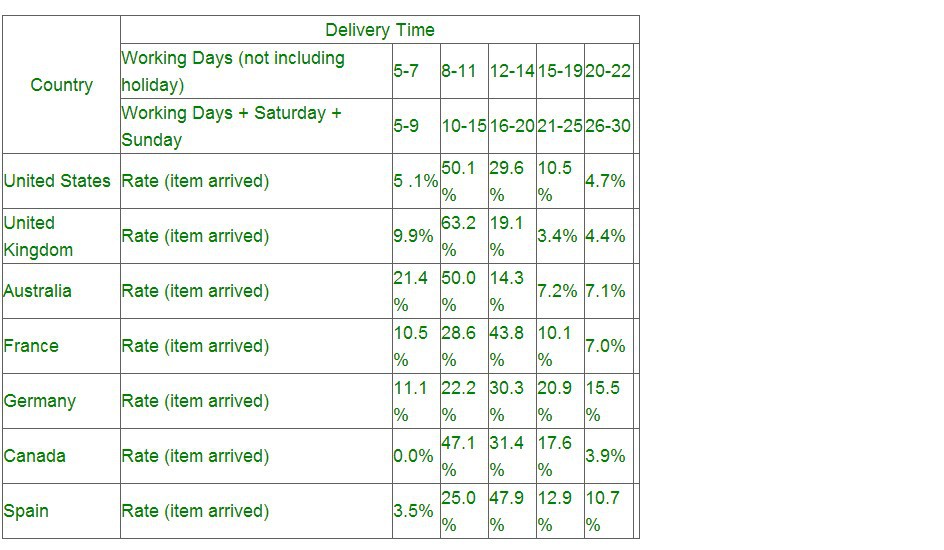944x550 pixels.
Task: Click the Australia row label
Action: pyautogui.click(x=38, y=291)
